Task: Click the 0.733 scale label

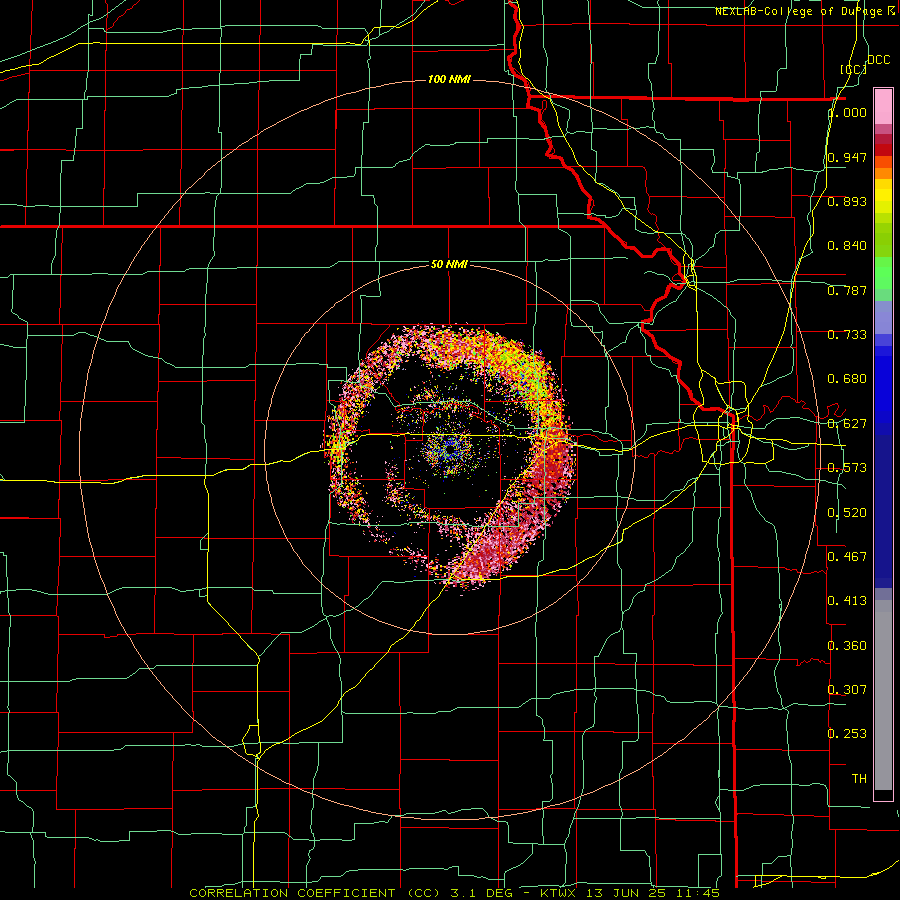Action: [847, 335]
